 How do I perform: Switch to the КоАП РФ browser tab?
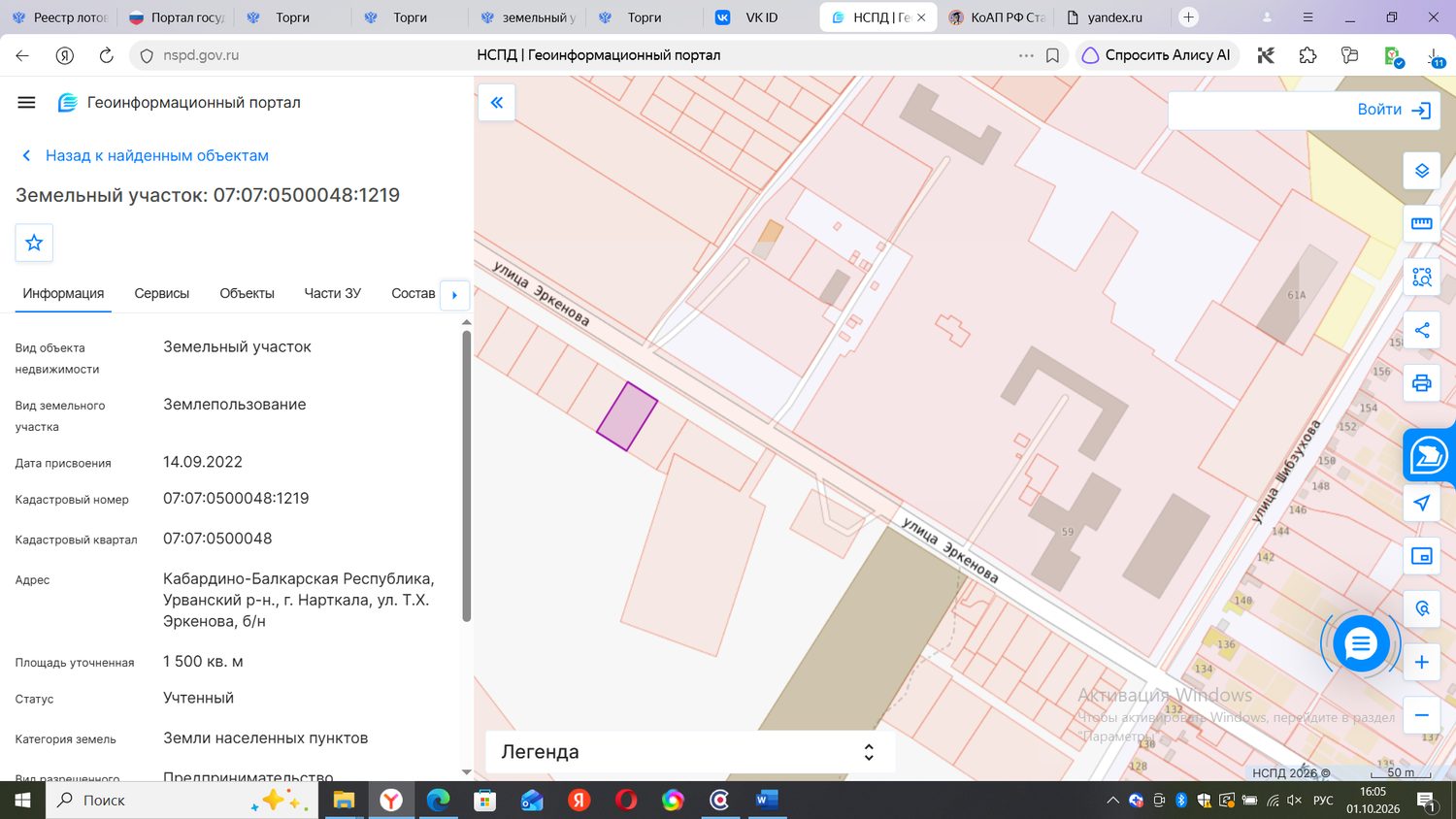pyautogui.click(x=996, y=17)
